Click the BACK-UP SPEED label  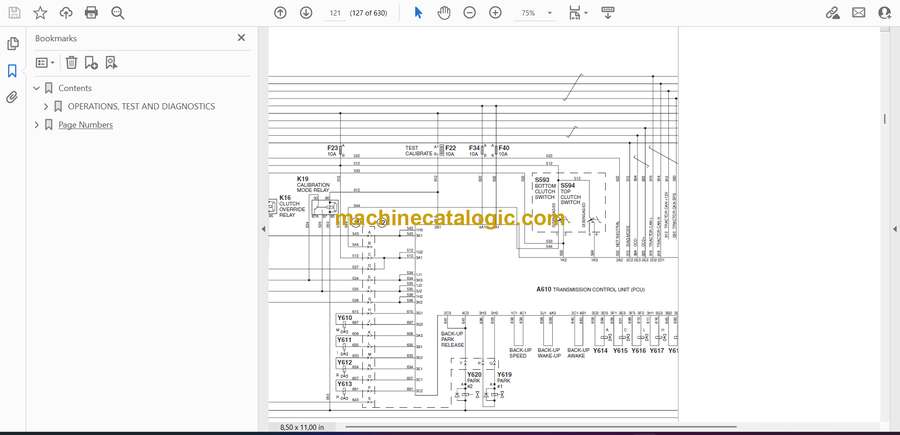point(521,353)
